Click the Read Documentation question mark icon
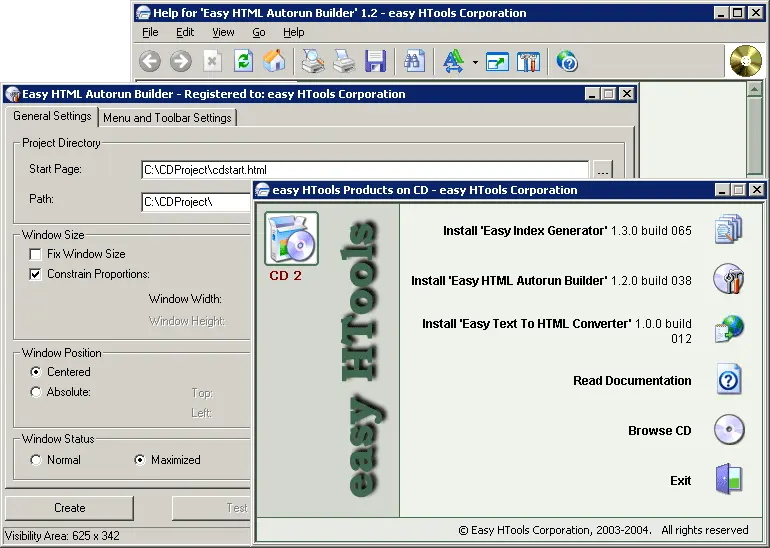Image resolution: width=770 pixels, height=548 pixels. [x=729, y=379]
